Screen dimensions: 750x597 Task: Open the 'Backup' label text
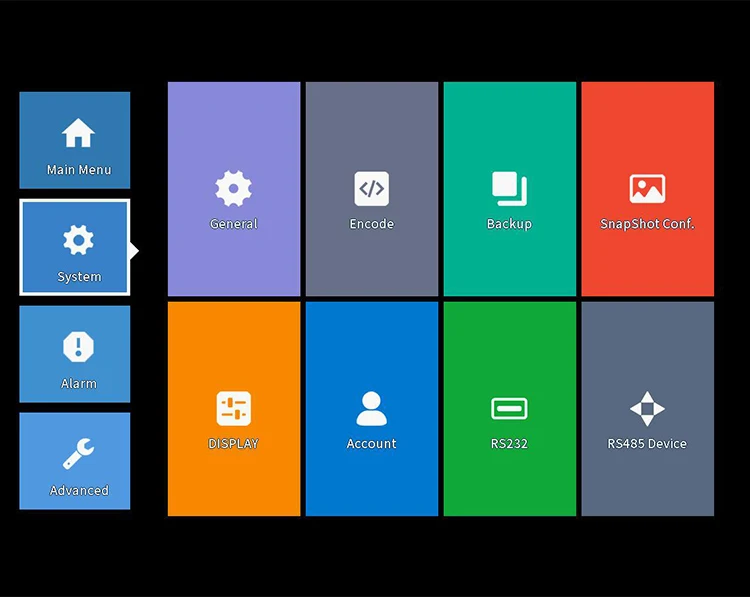coord(509,224)
